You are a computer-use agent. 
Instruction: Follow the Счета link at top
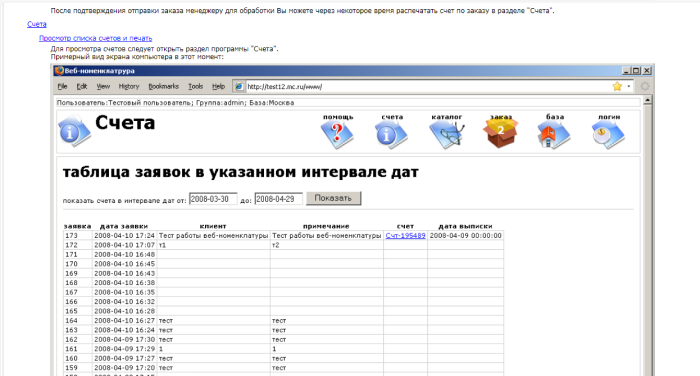point(37,24)
